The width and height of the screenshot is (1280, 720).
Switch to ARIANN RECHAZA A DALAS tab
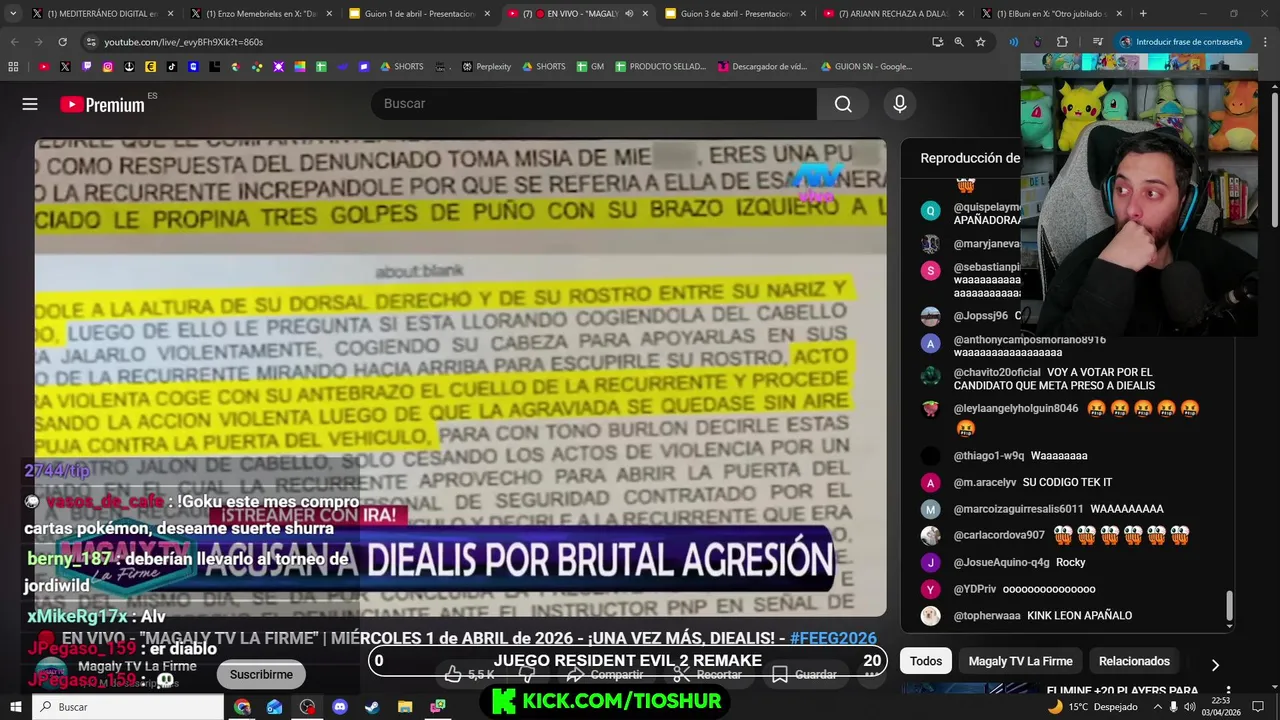(892, 14)
